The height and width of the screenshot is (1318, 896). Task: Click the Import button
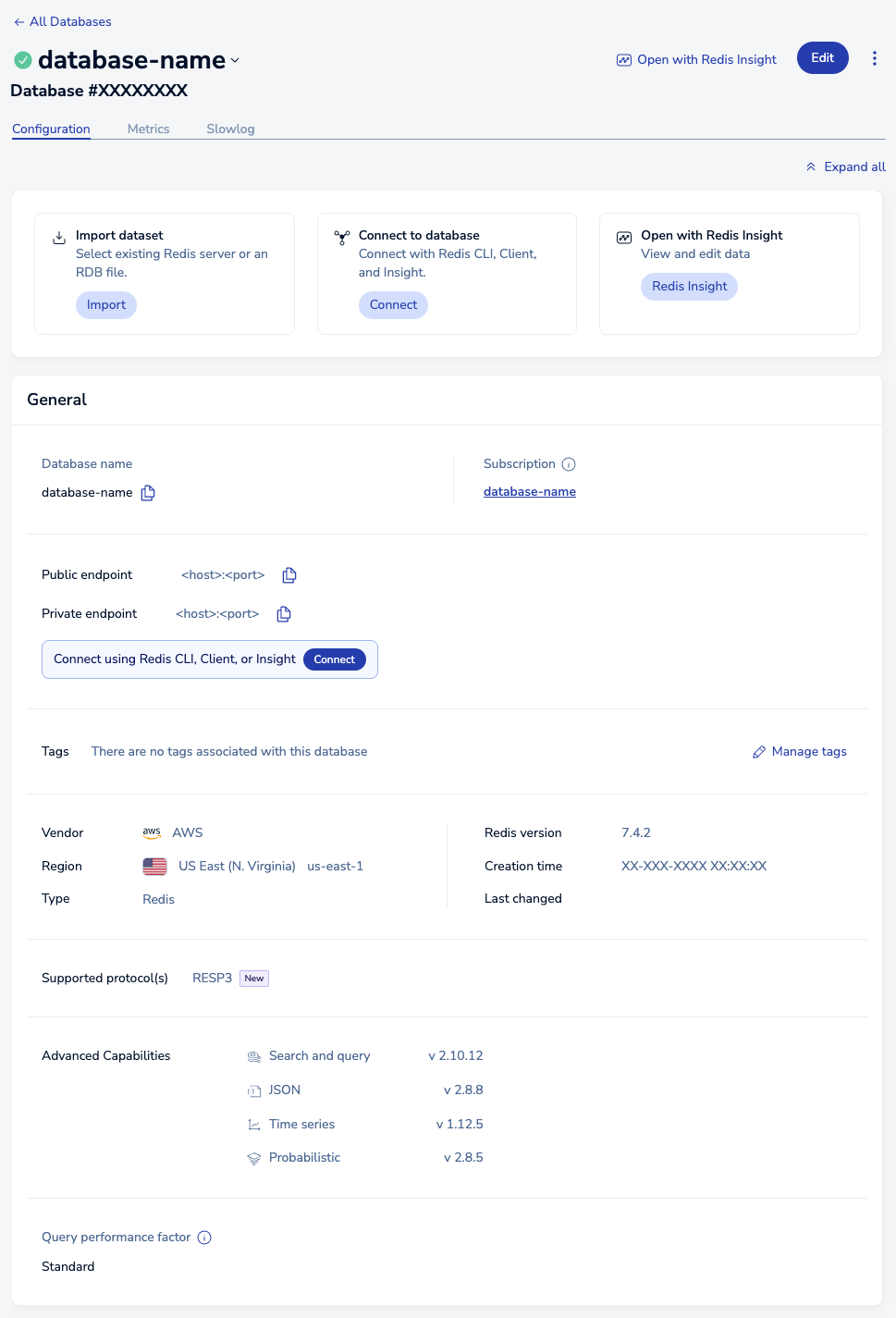[106, 305]
